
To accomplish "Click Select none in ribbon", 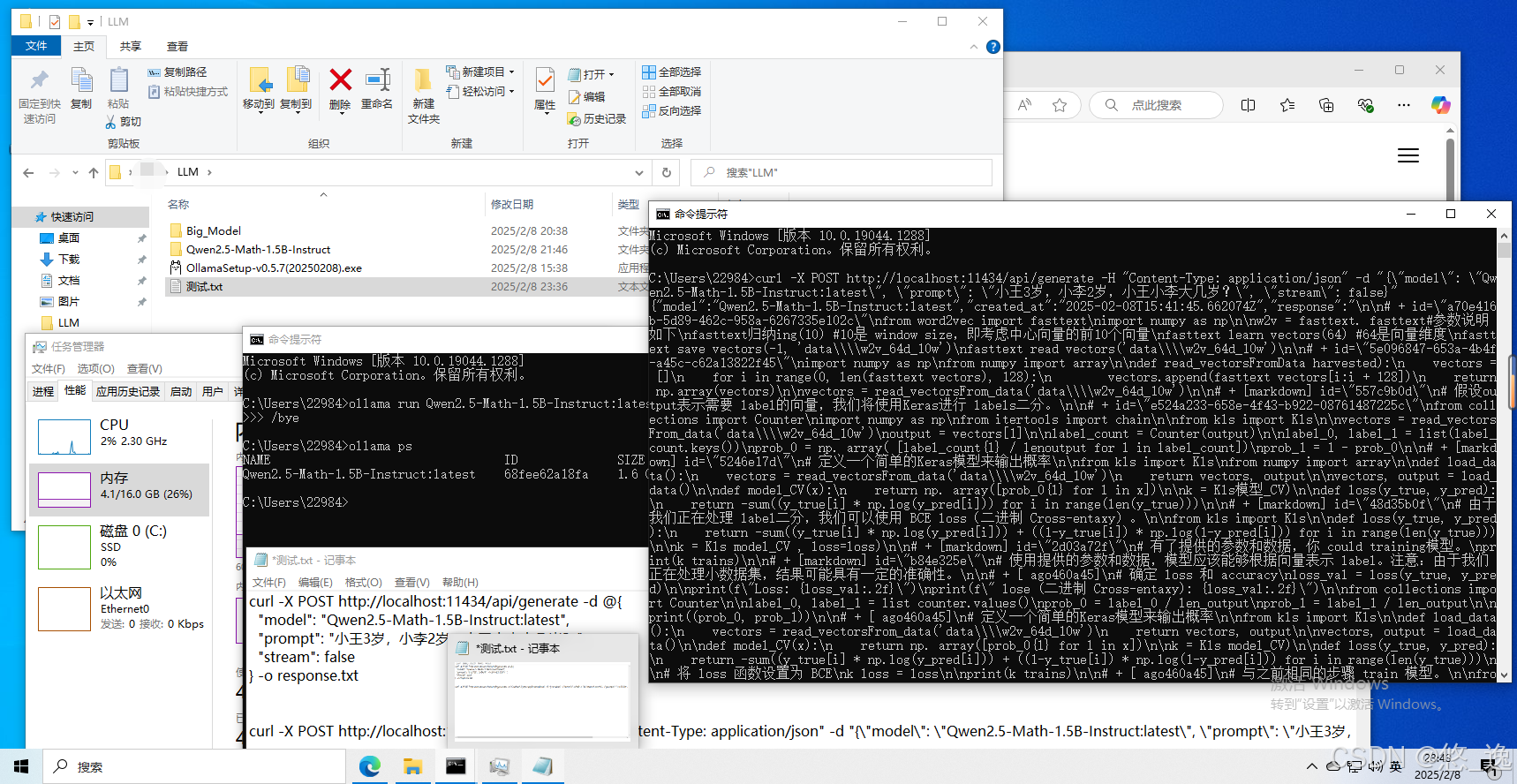I will coord(672,92).
